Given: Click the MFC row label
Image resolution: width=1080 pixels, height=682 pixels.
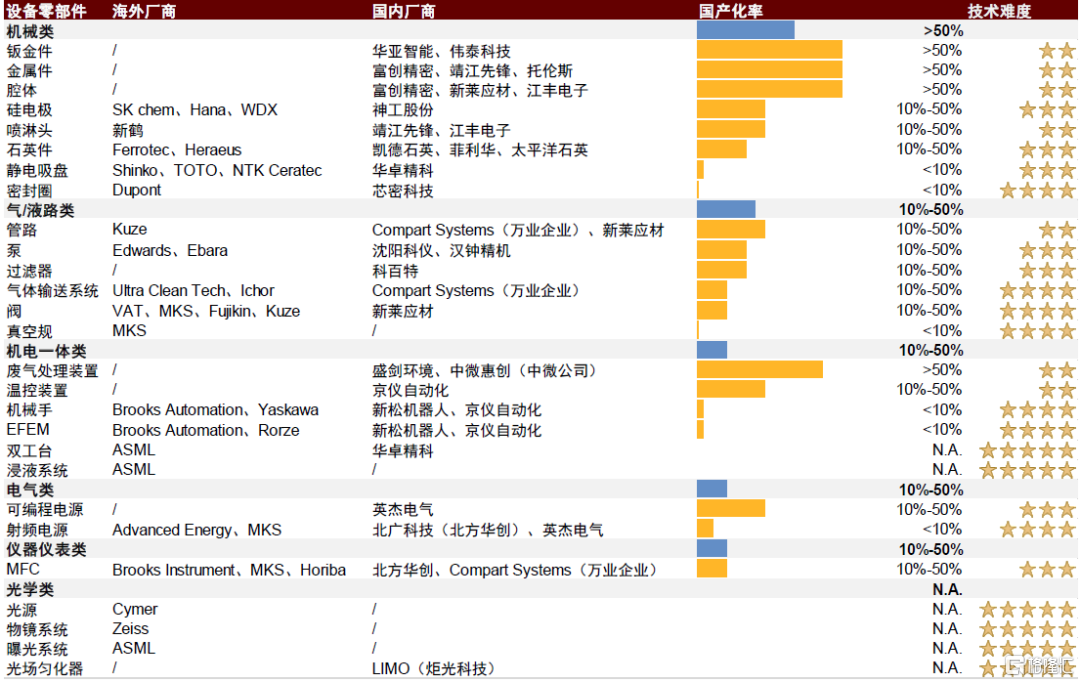Looking at the screenshot, I should (23, 570).
